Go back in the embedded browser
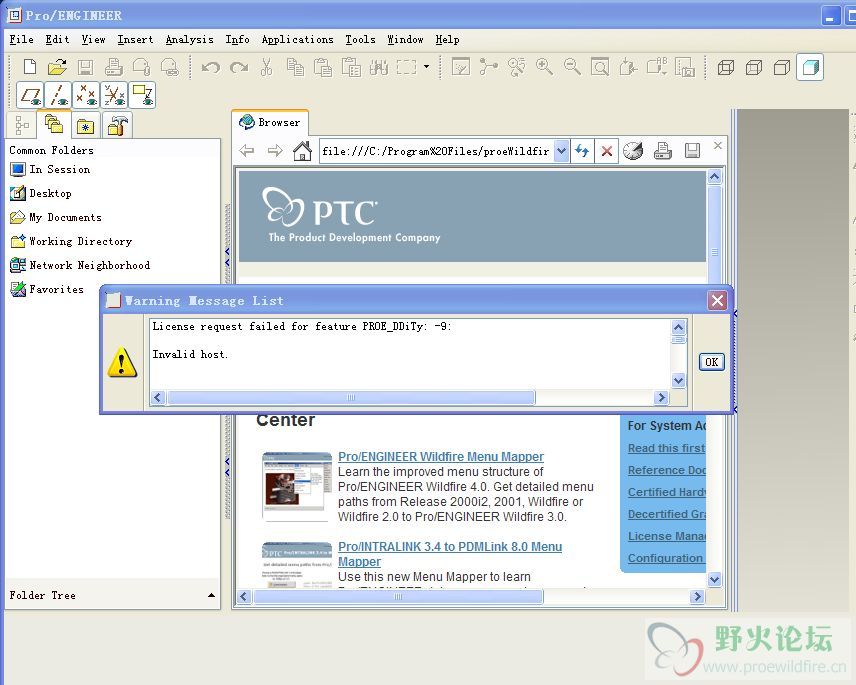This screenshot has height=685, width=856. click(x=247, y=151)
